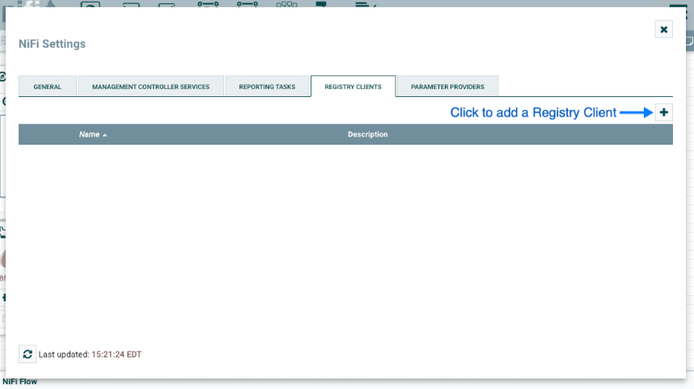Switch to the General tab
The image size is (694, 389).
[47, 86]
